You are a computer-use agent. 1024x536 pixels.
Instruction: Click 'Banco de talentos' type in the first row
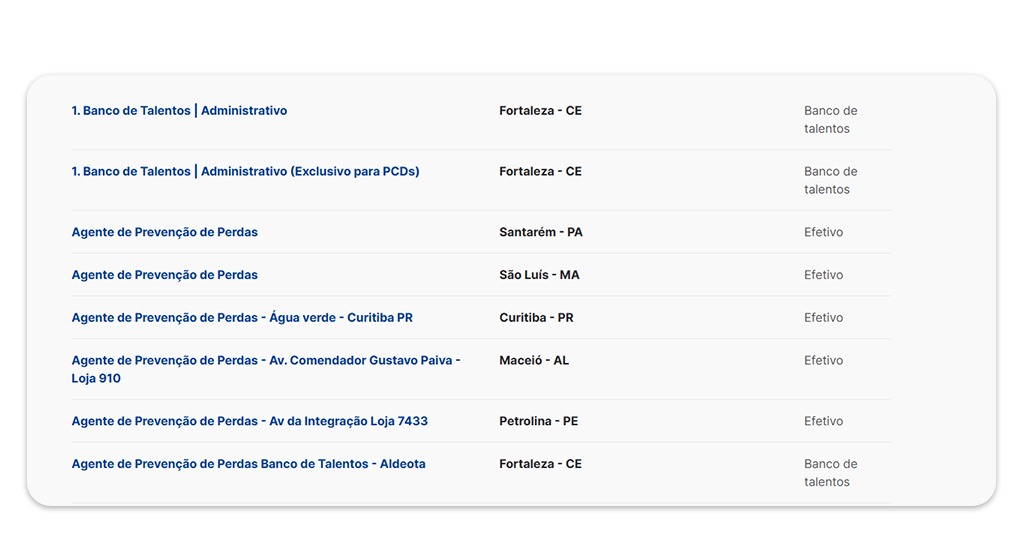tap(830, 120)
